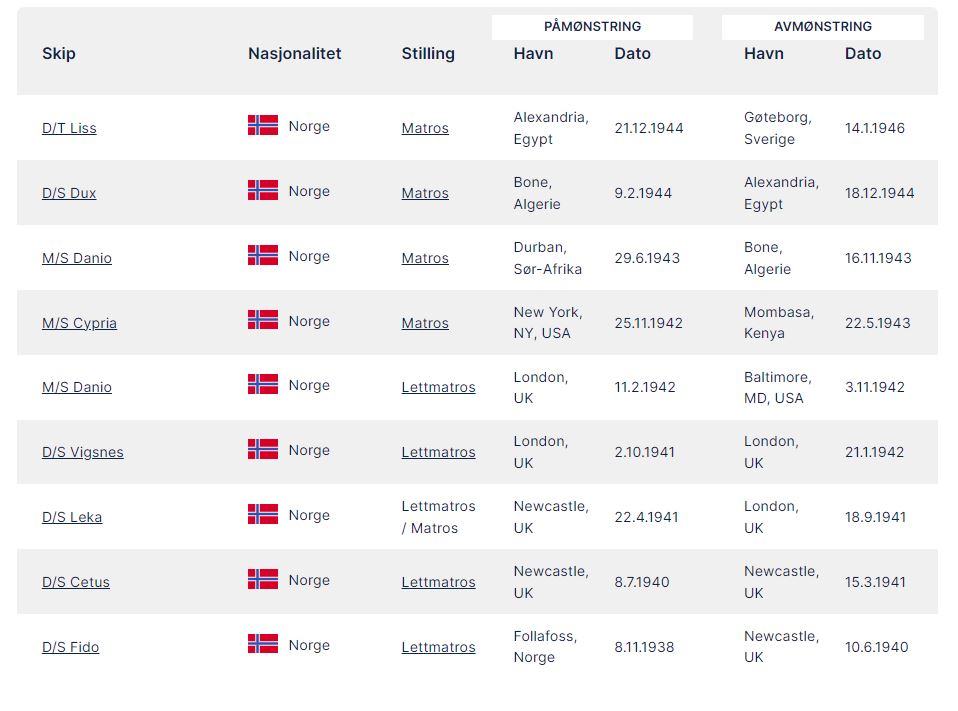958x711 pixels.
Task: Open the D/S Fido ship link
Action: (x=70, y=647)
